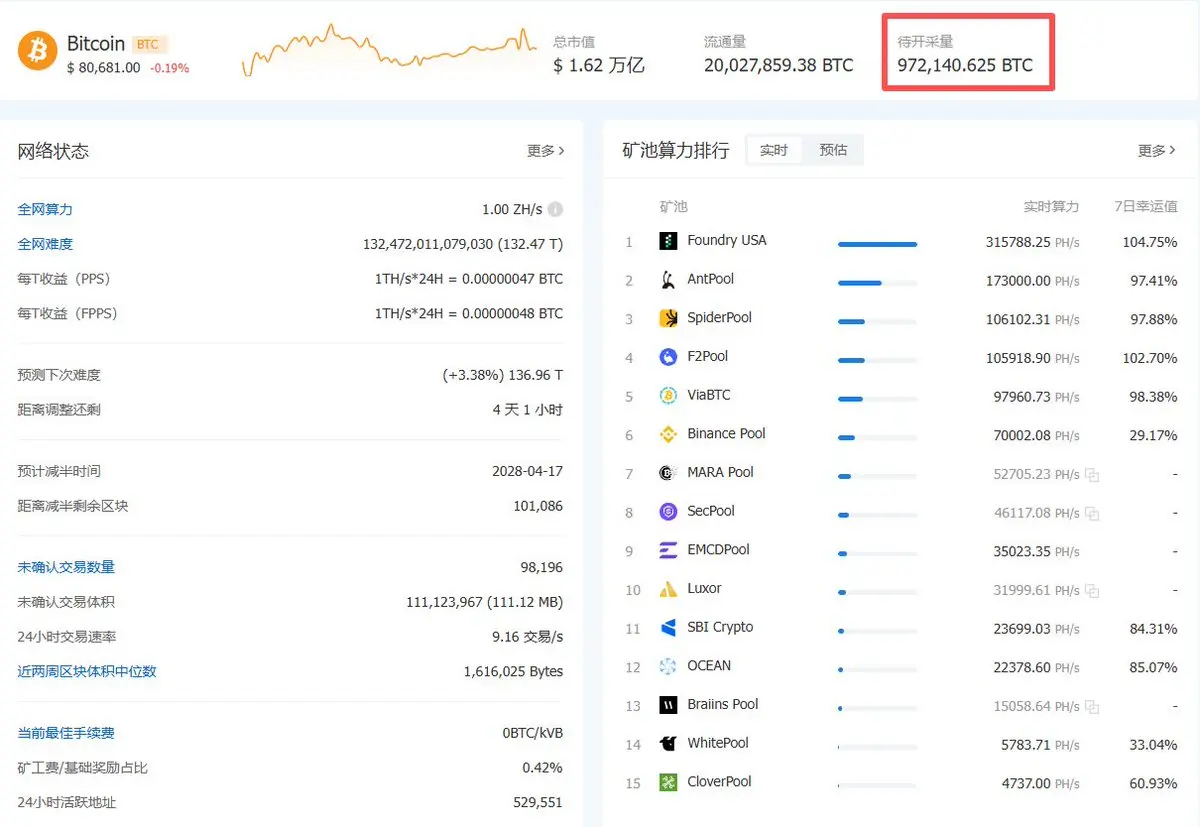Click the copy icon next to Luxor hashrate

pos(1092,591)
